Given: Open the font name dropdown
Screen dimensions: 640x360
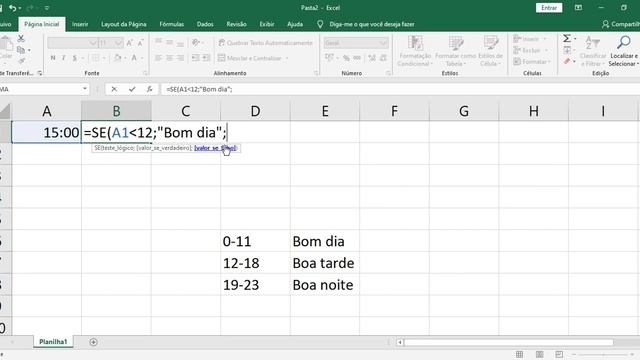Looking at the screenshot, I should tap(93, 43).
